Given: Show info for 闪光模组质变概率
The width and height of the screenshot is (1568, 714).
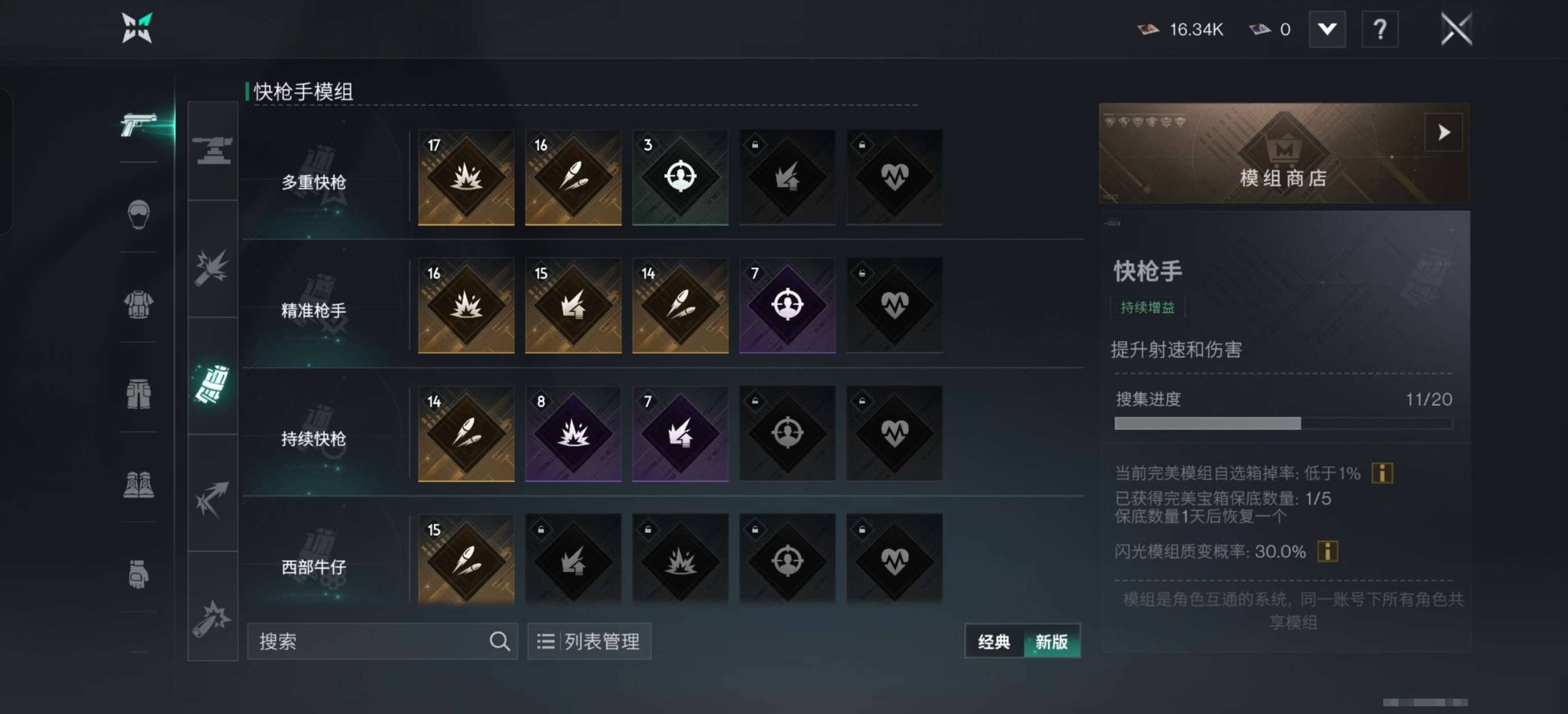Looking at the screenshot, I should tap(1327, 551).
